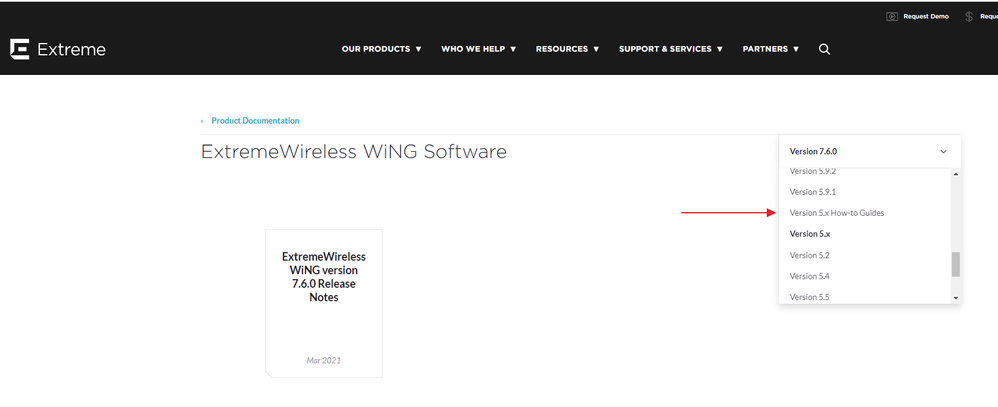Screen dimensions: 998x407
Task: Expand the Resources dropdown menu
Action: click(x=567, y=49)
